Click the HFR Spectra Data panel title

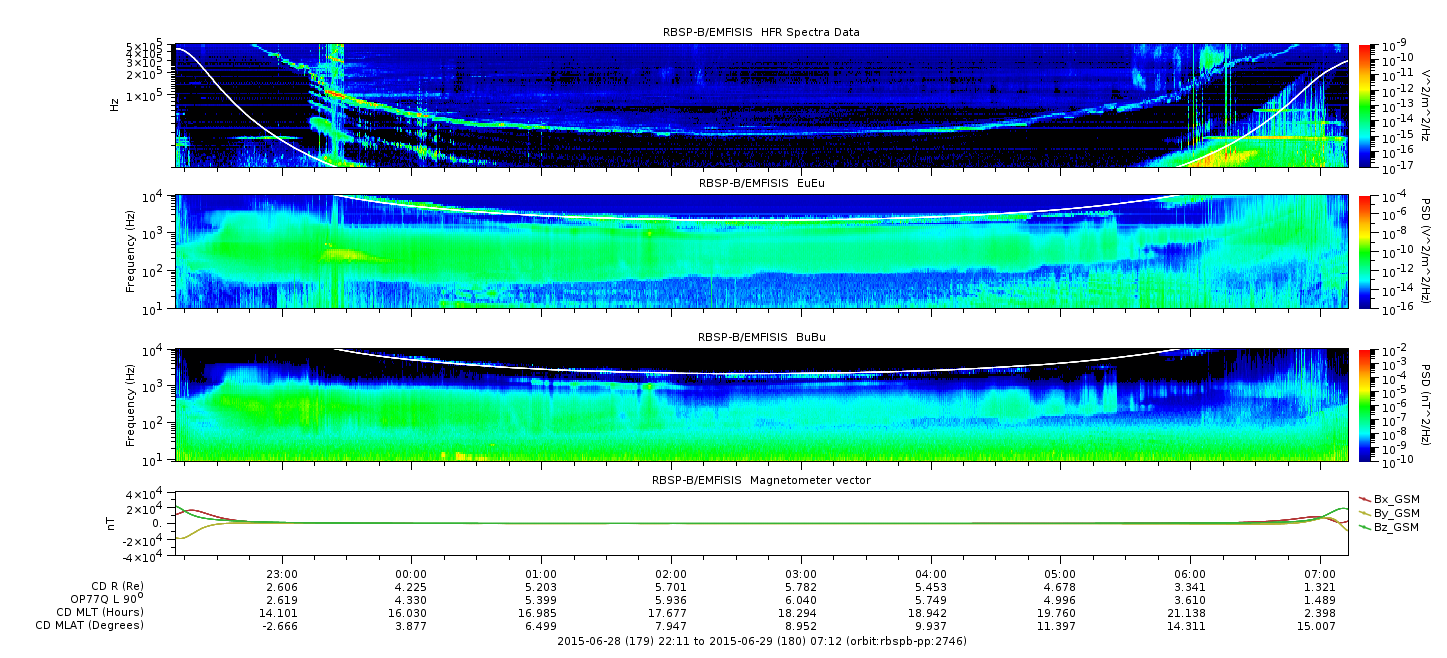[761, 32]
